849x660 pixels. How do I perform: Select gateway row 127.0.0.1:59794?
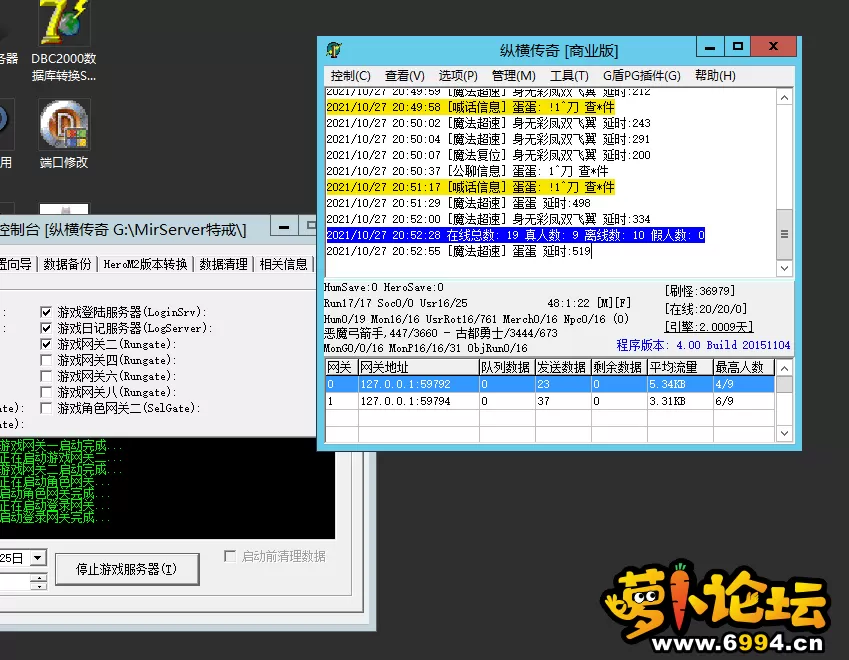coord(550,401)
